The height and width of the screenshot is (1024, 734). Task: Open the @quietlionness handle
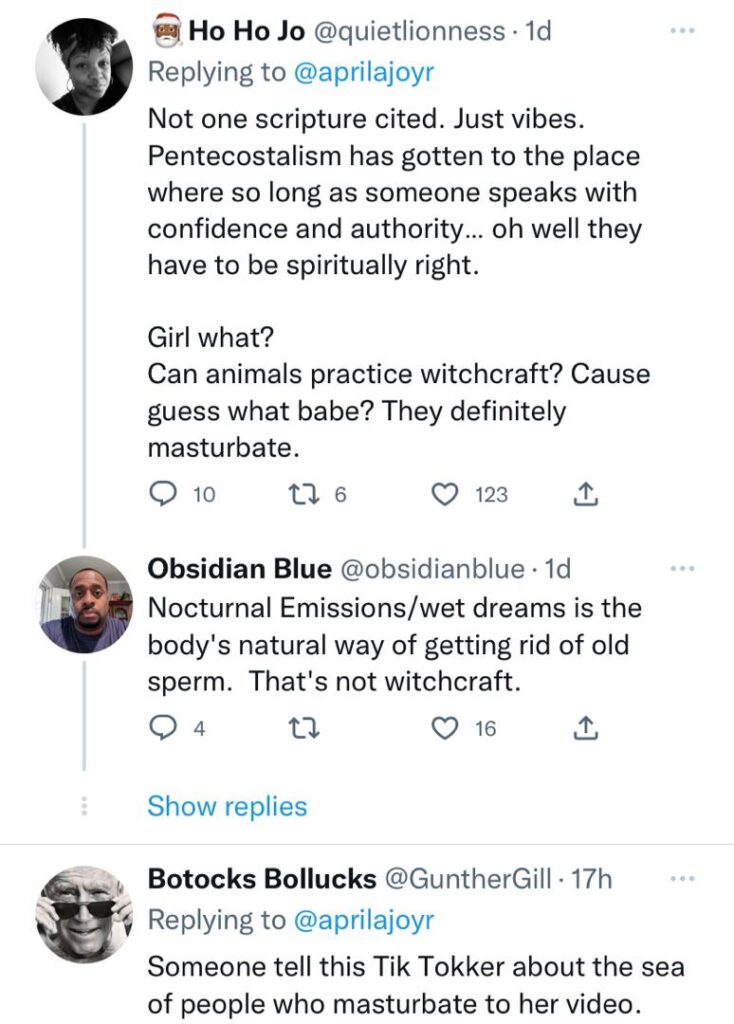coord(410,31)
